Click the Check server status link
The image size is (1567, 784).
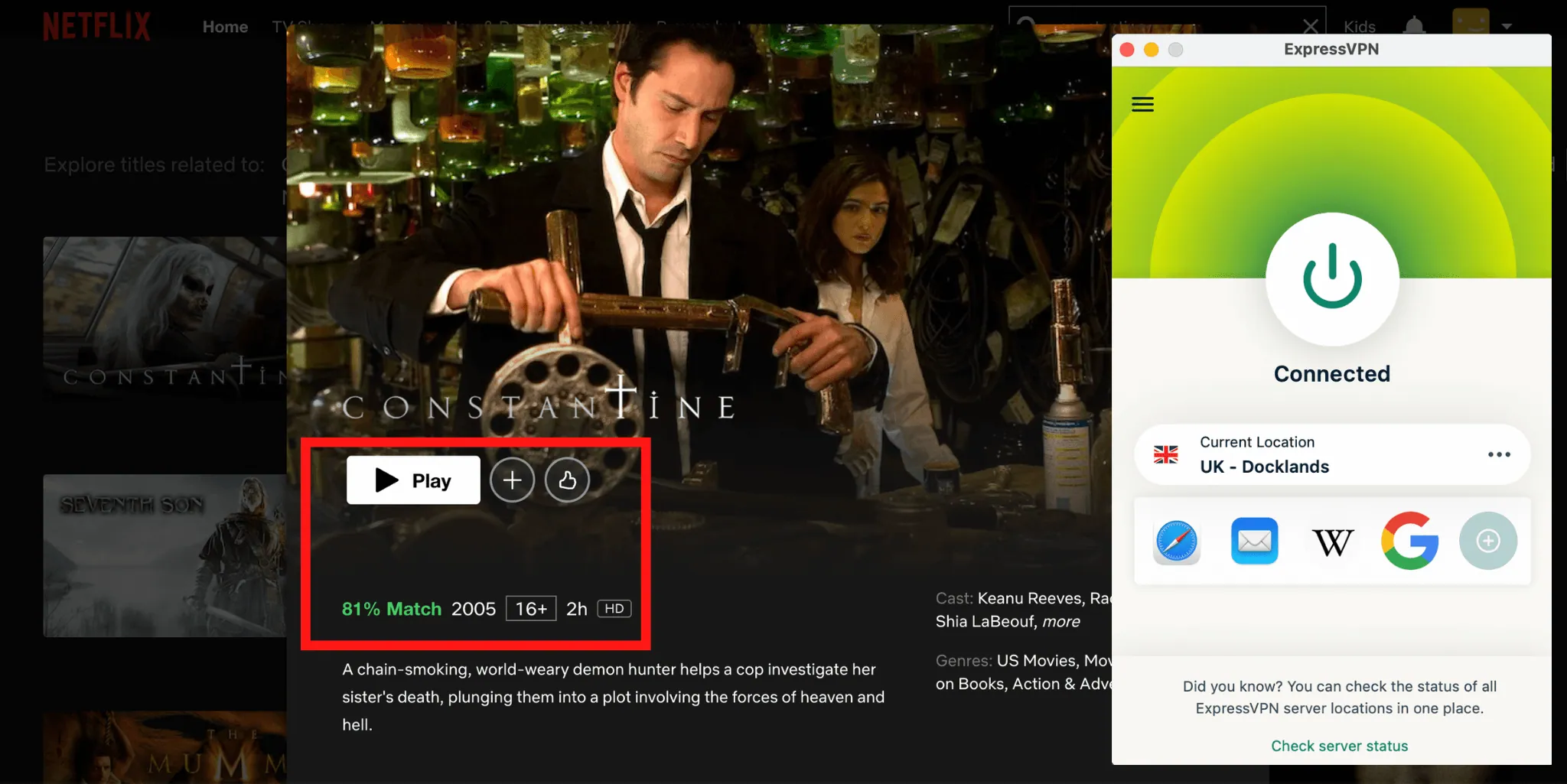pyautogui.click(x=1339, y=746)
